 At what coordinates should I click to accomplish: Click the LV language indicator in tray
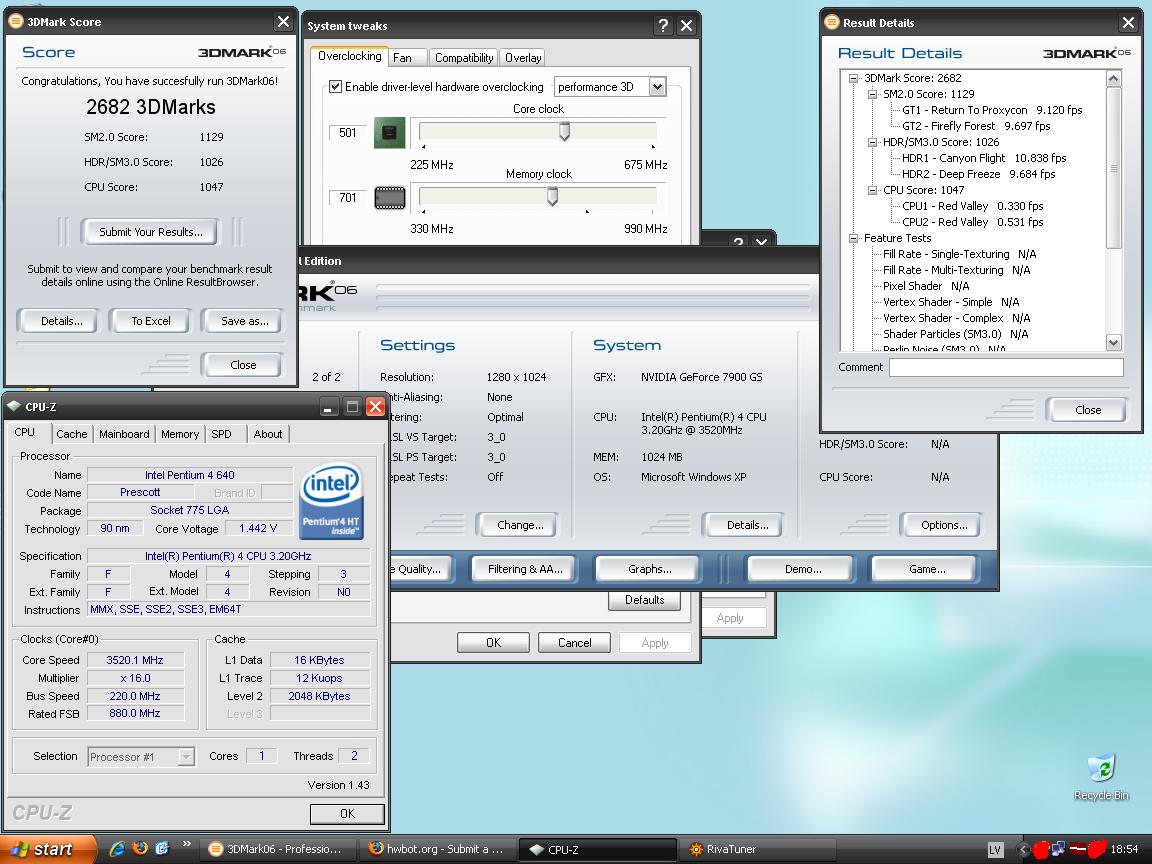[x=995, y=849]
